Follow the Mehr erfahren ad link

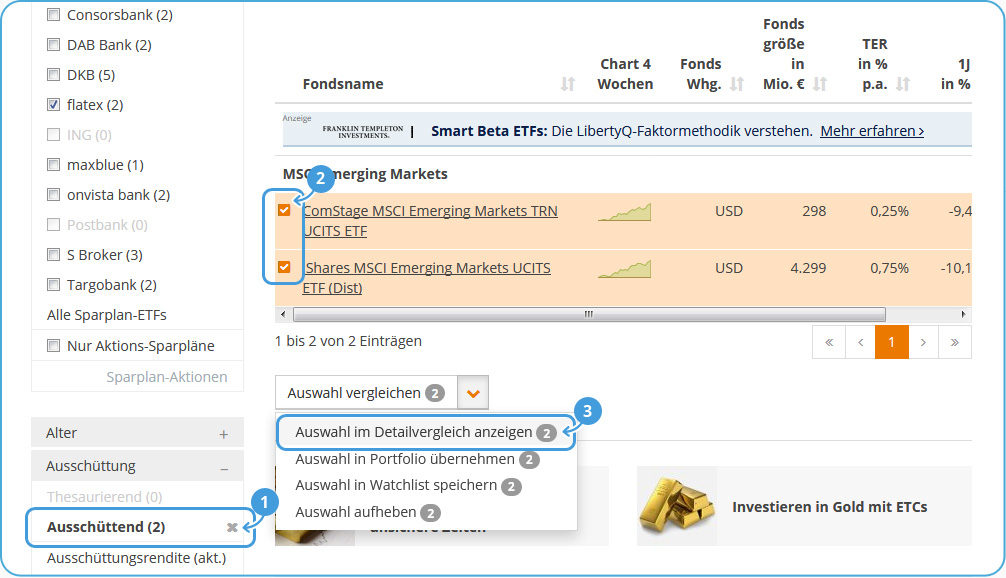pyautogui.click(x=872, y=131)
